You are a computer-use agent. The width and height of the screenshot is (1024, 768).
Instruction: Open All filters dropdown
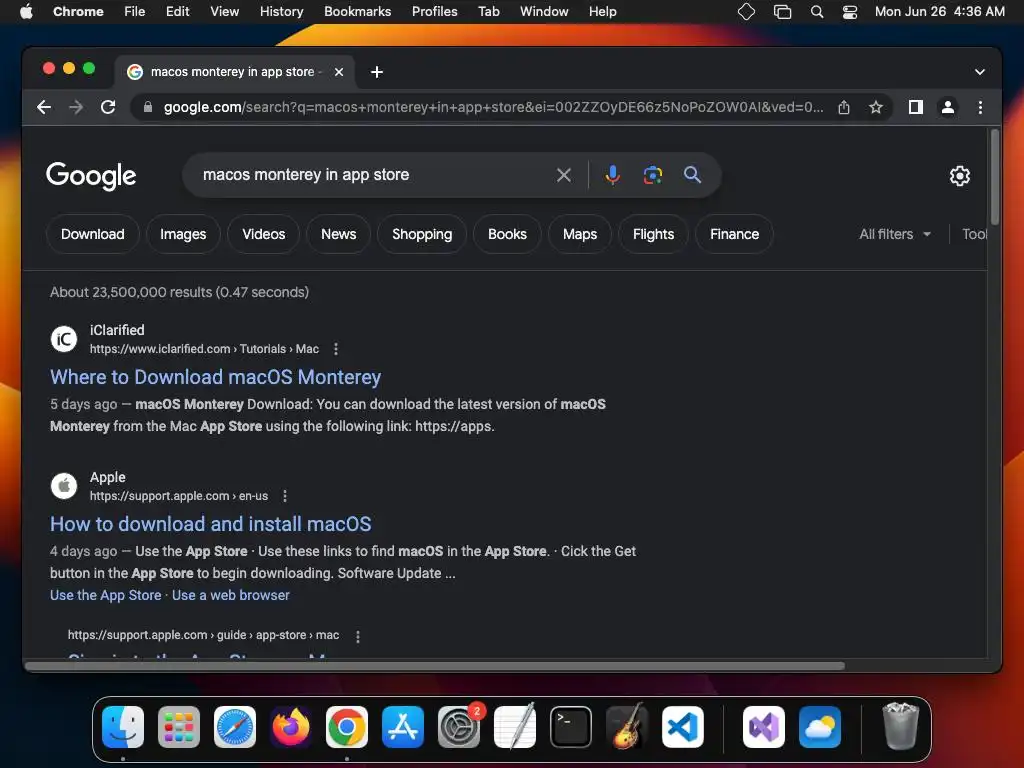(895, 234)
